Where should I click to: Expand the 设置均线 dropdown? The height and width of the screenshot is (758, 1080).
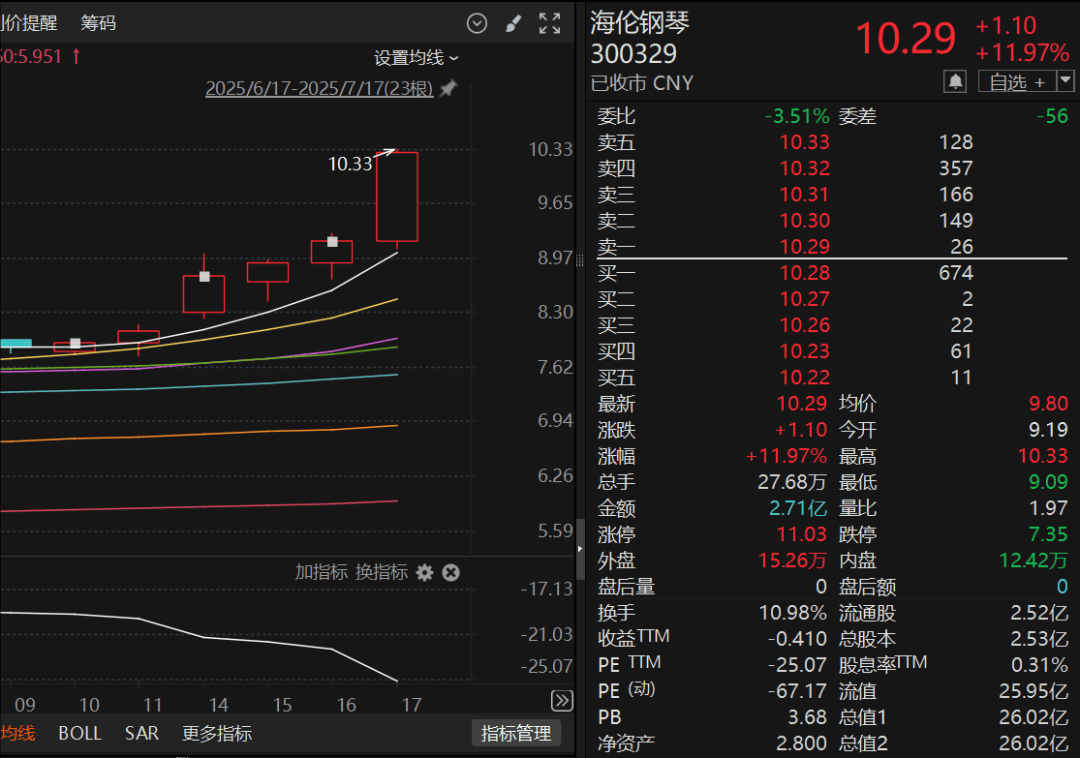(416, 58)
